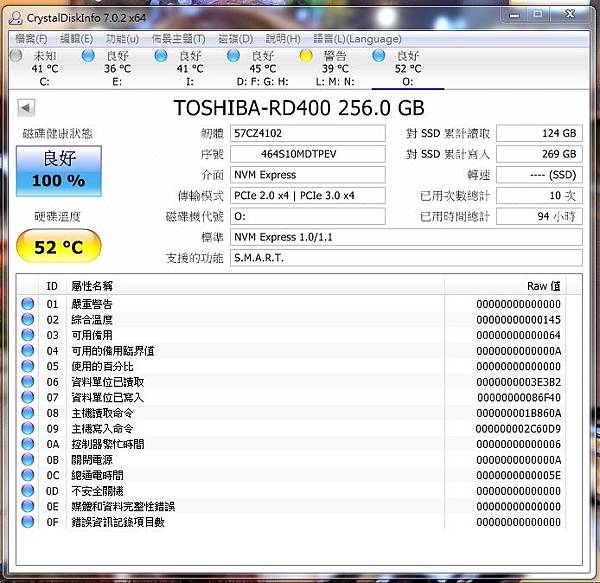Click status icon of attribute 02 綜合溫度
The image size is (600, 583).
(x=28, y=319)
